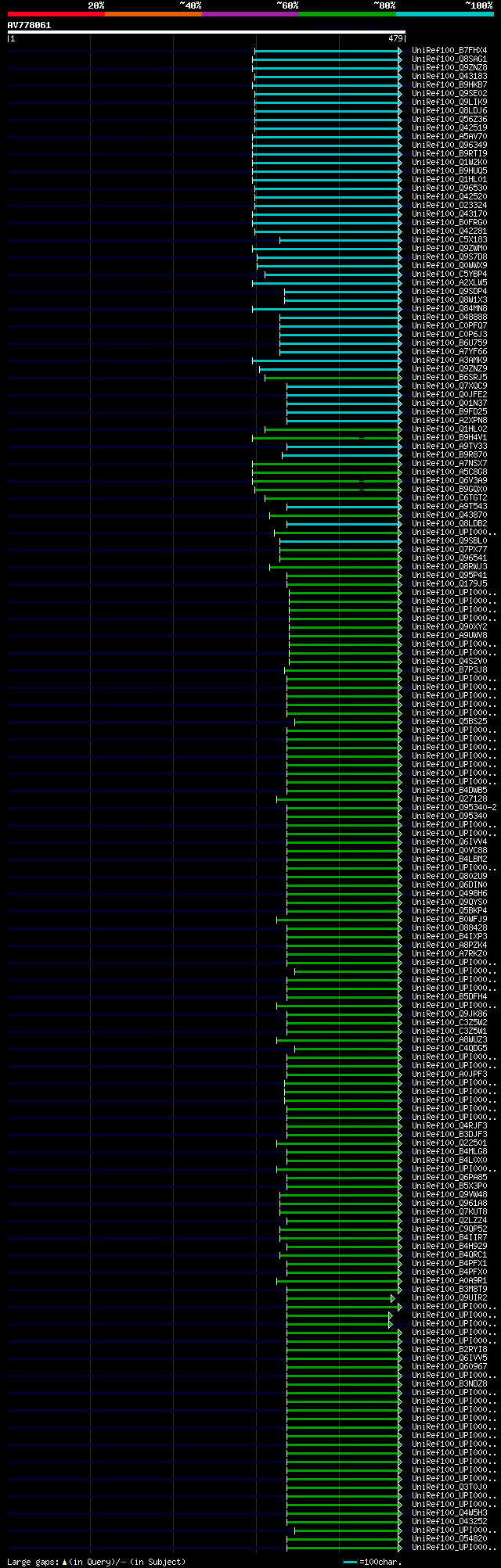Click the Large gaps legend text at bottom
The height and width of the screenshot is (1568, 501).
click(96, 1561)
